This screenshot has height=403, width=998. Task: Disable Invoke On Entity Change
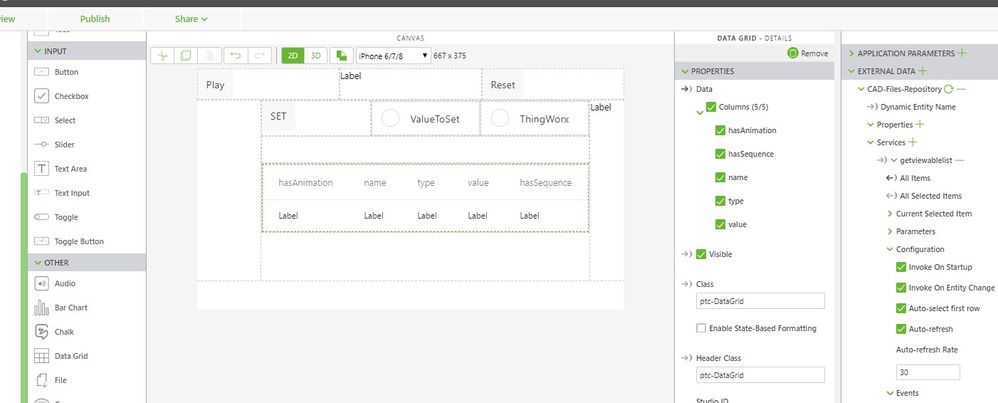click(x=901, y=288)
